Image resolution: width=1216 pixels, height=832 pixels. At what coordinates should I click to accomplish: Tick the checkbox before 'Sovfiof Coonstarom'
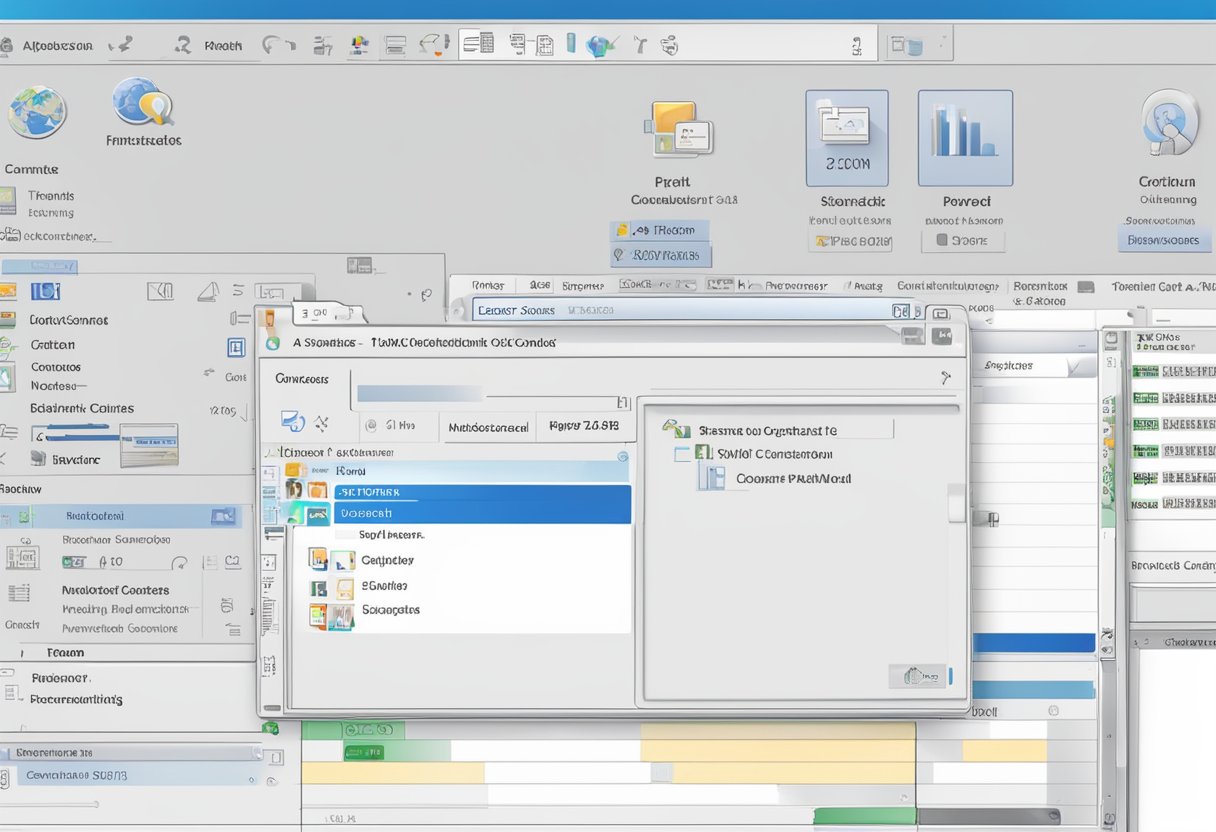(683, 453)
